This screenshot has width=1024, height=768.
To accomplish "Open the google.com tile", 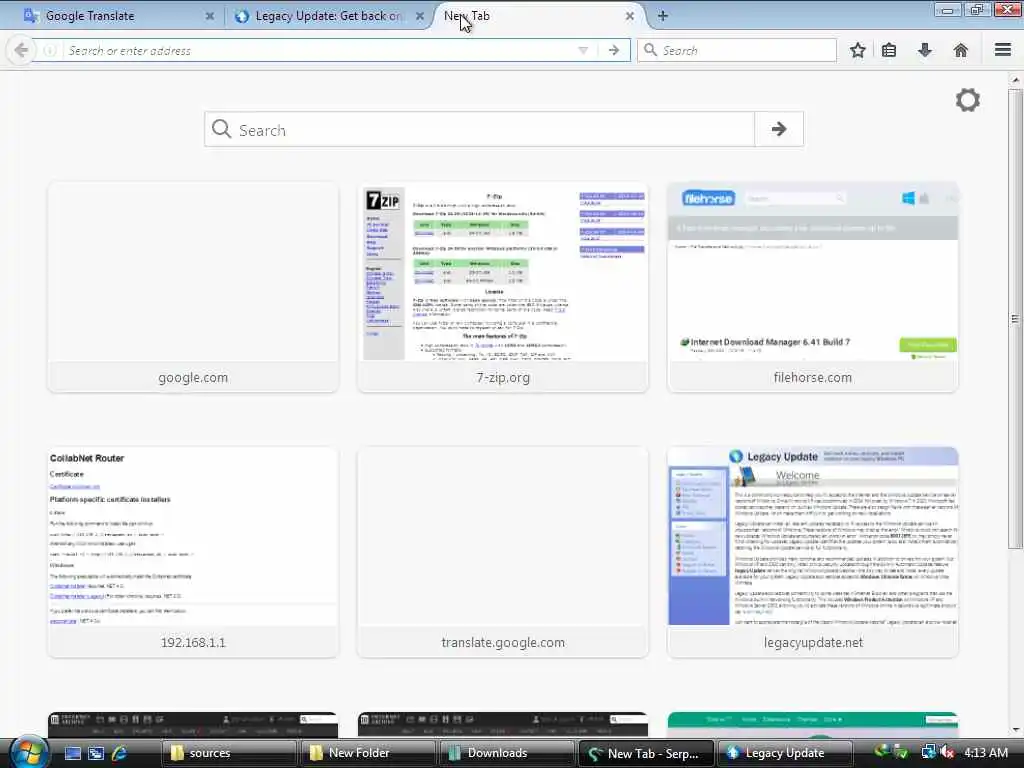I will [193, 288].
